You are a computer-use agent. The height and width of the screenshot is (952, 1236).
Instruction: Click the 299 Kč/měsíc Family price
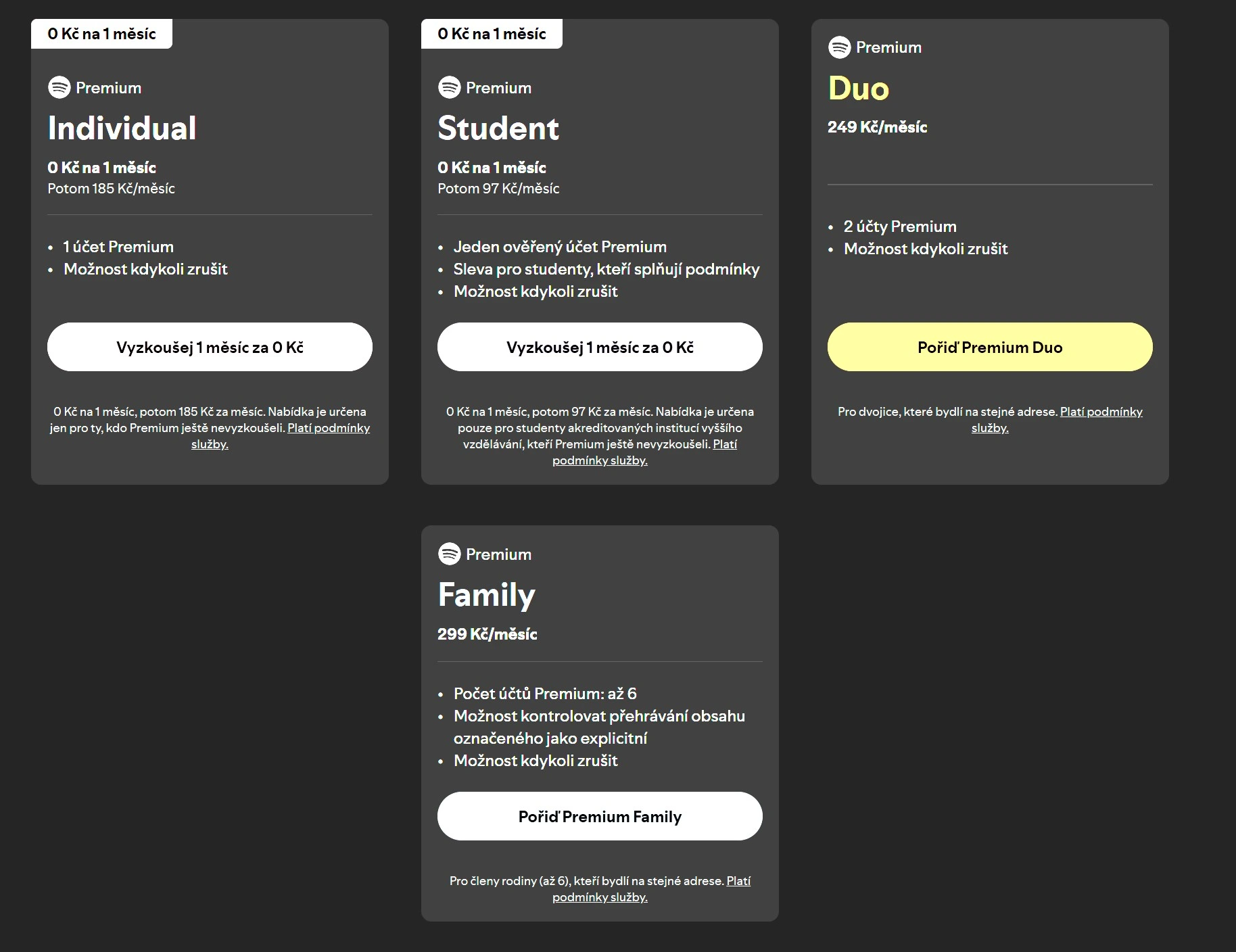click(x=488, y=634)
